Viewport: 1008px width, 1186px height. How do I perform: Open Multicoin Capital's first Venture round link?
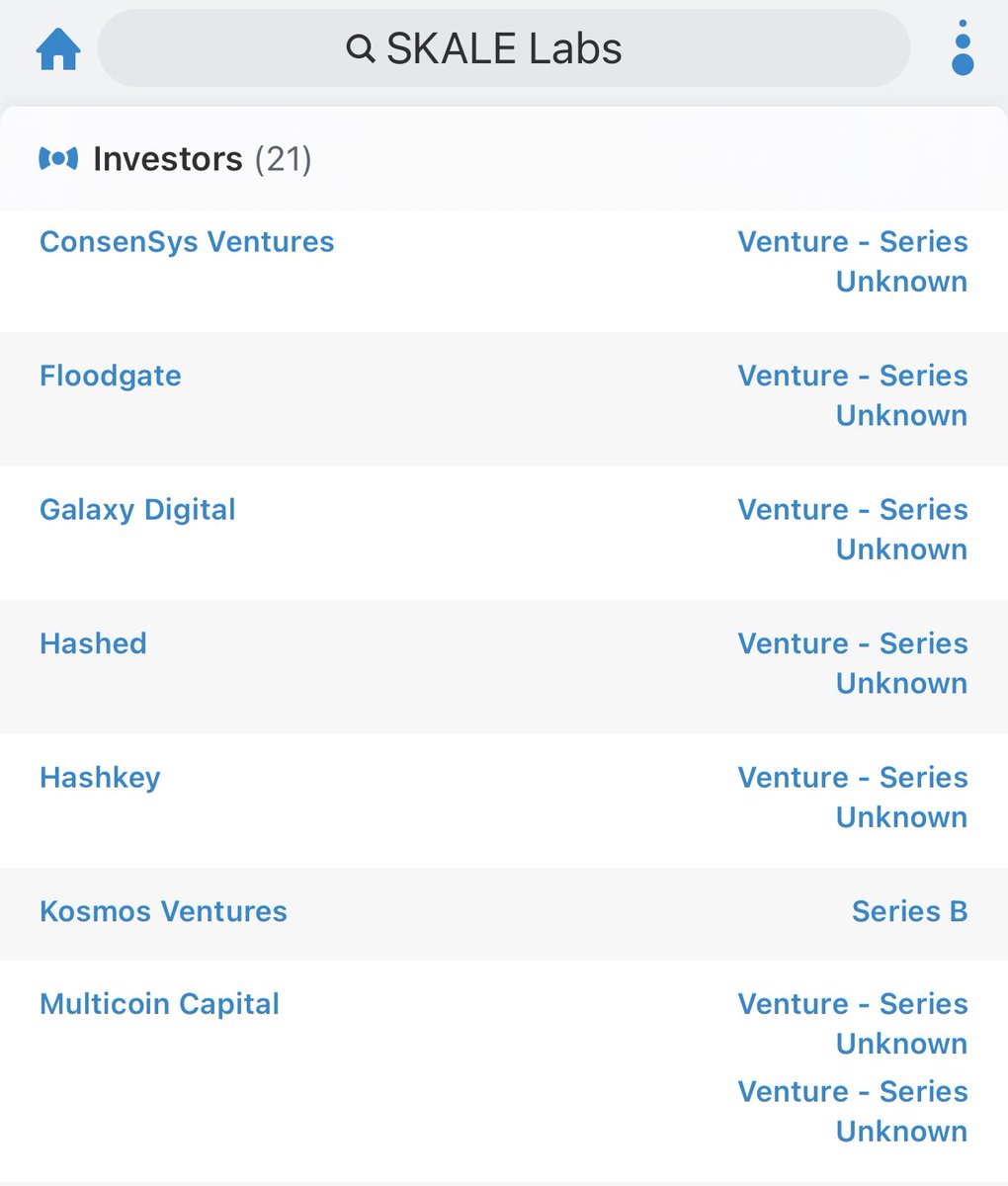pos(852,1024)
